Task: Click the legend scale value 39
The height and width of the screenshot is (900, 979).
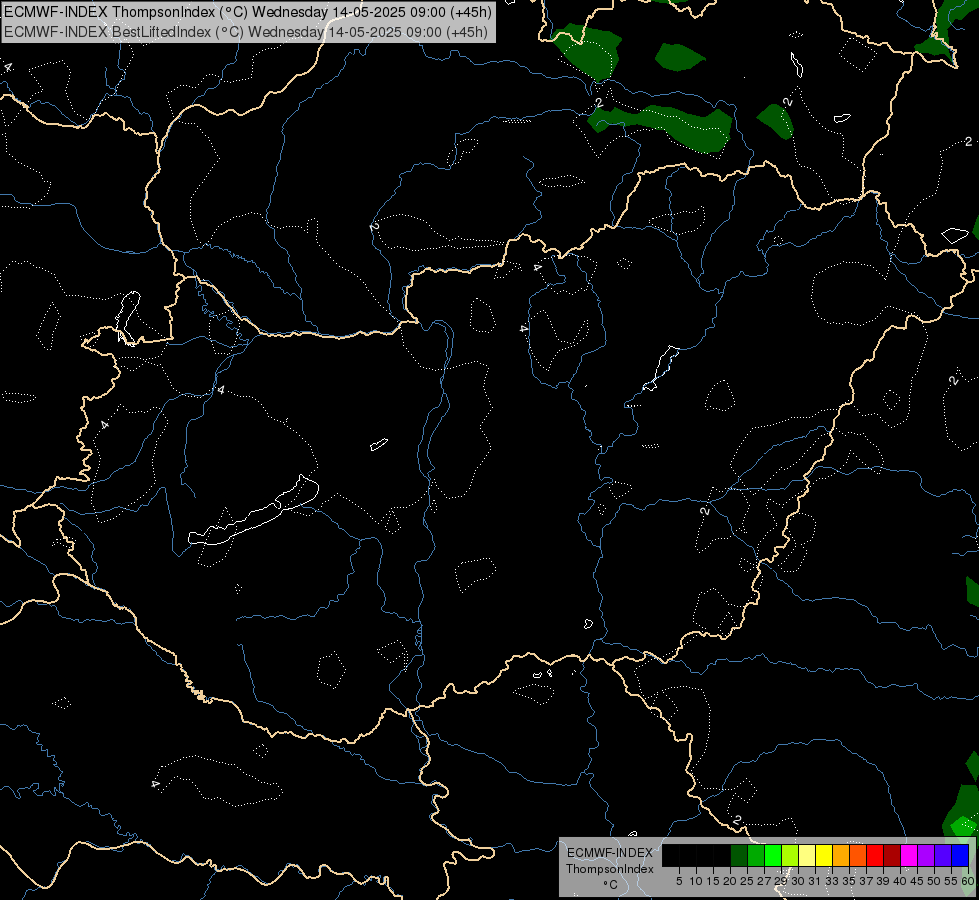Action: 883,881
